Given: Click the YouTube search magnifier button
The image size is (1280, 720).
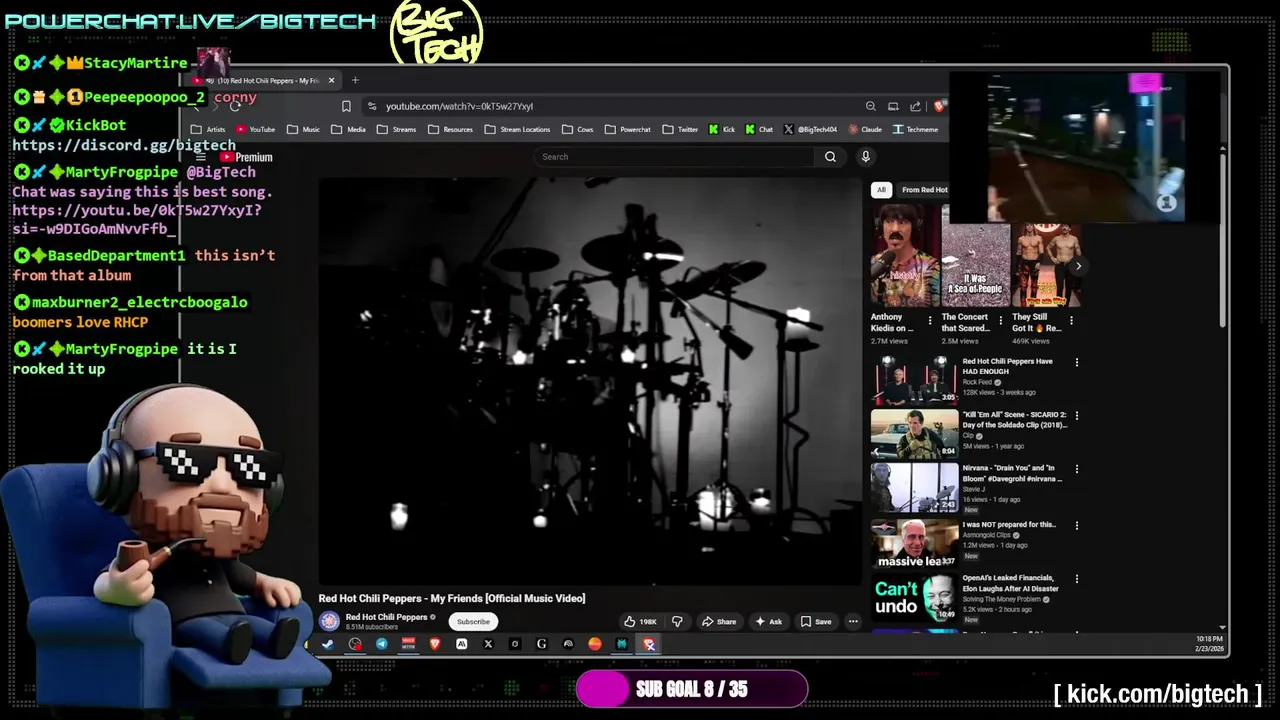Looking at the screenshot, I should pyautogui.click(x=830, y=157).
